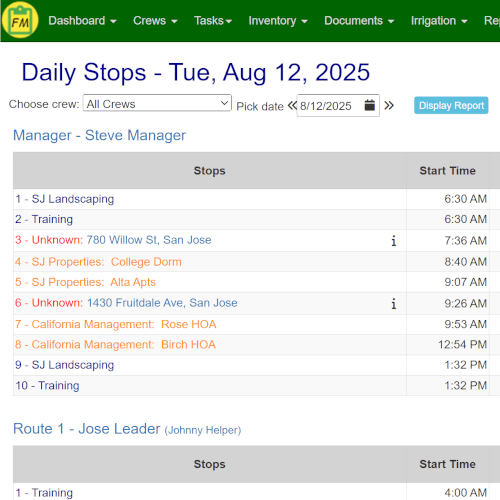
Task: Open the Dashboard menu
Action: [x=82, y=21]
